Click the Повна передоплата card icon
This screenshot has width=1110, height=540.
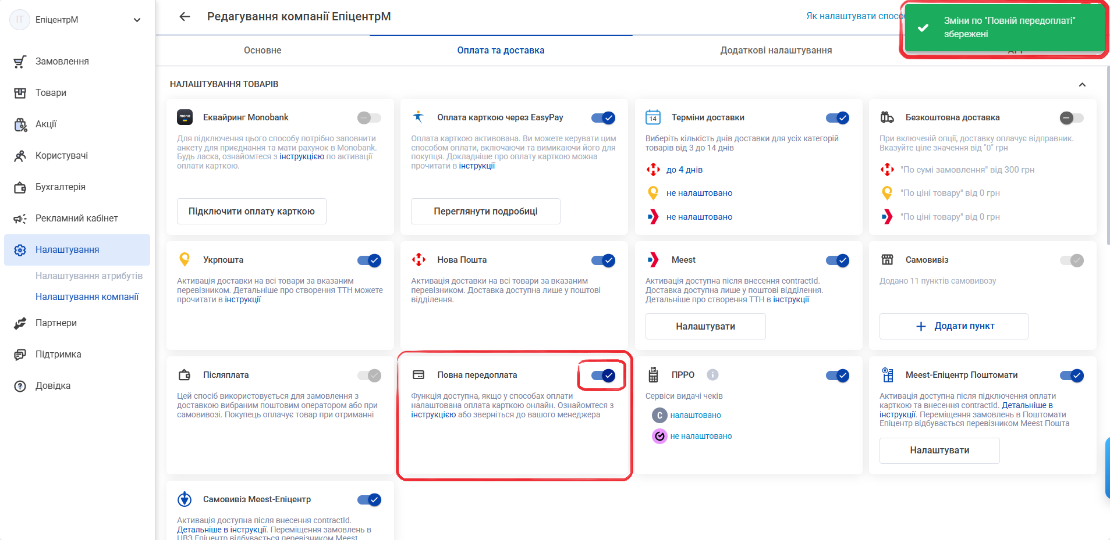(419, 374)
